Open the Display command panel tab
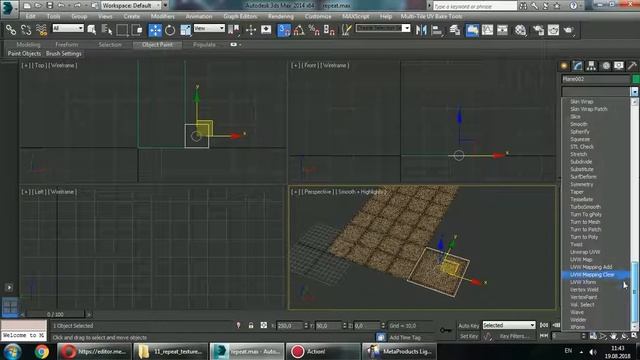The image size is (640, 360). coord(619,66)
